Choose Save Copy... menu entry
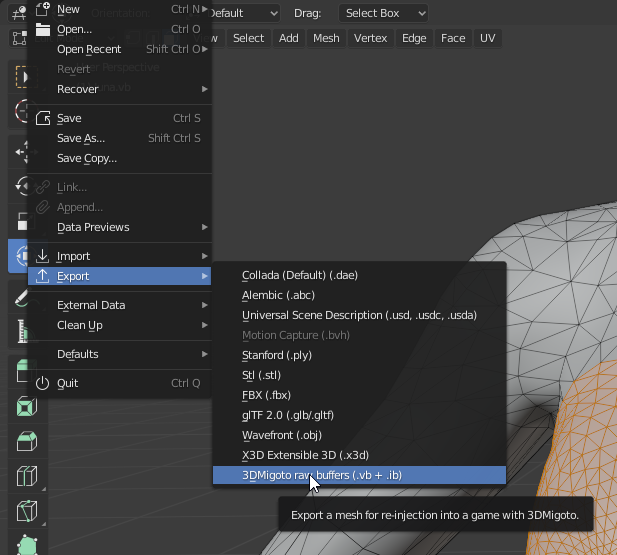The height and width of the screenshot is (555, 617). [119, 158]
